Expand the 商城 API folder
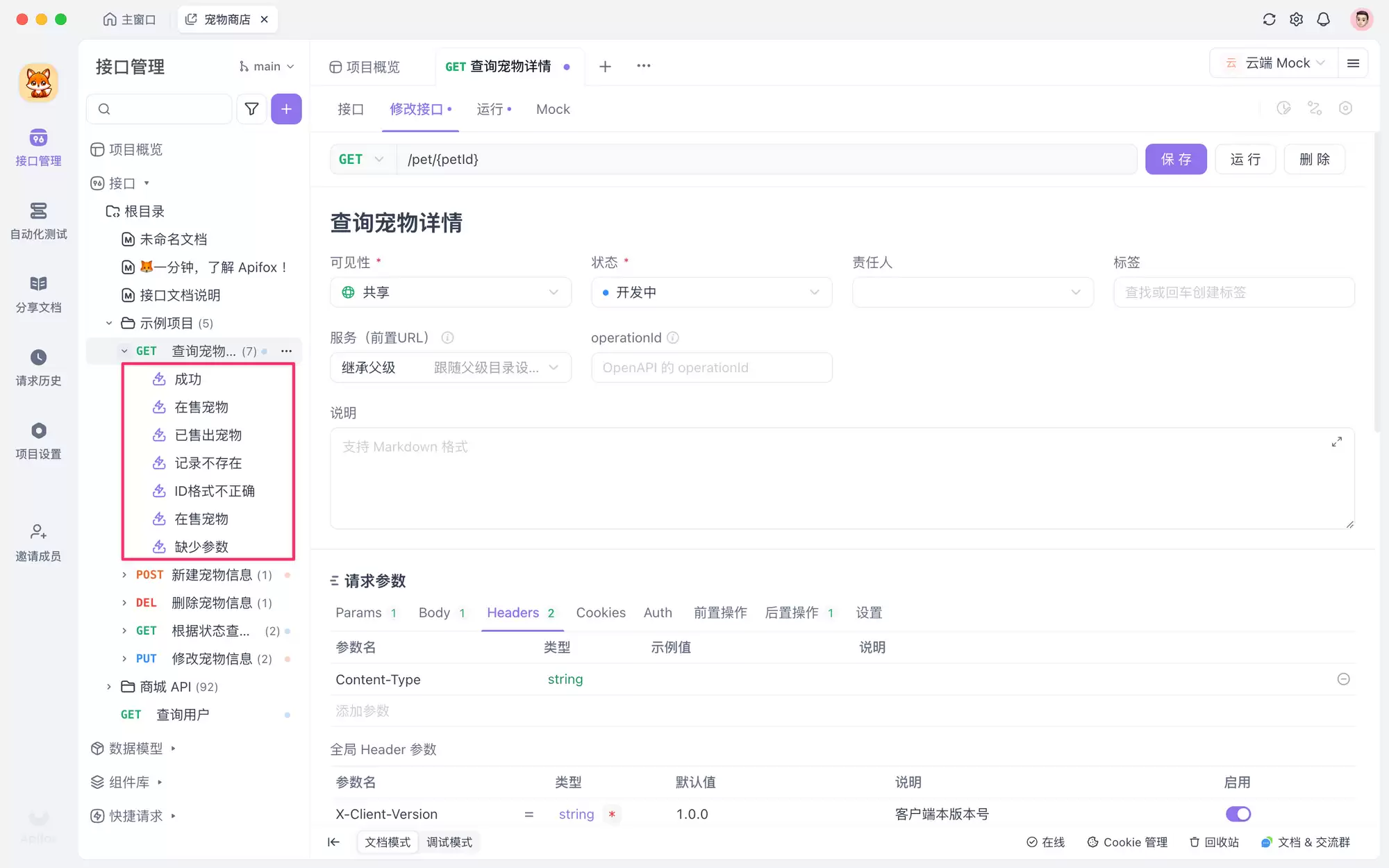The width and height of the screenshot is (1389, 868). pos(109,687)
